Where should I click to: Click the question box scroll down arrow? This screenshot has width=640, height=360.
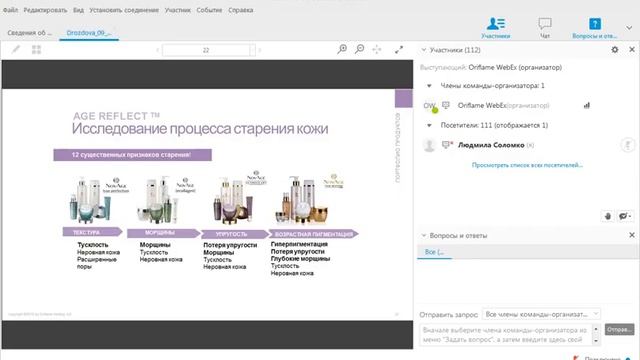click(596, 340)
